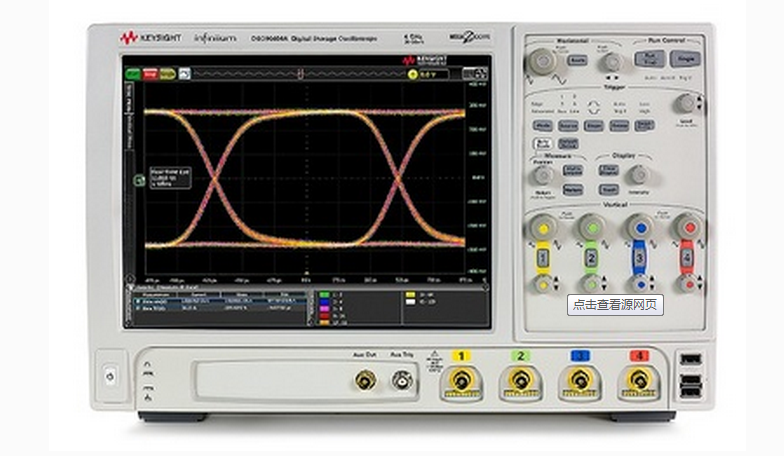Turn the blue channel 3 offset knob

[x=640, y=284]
